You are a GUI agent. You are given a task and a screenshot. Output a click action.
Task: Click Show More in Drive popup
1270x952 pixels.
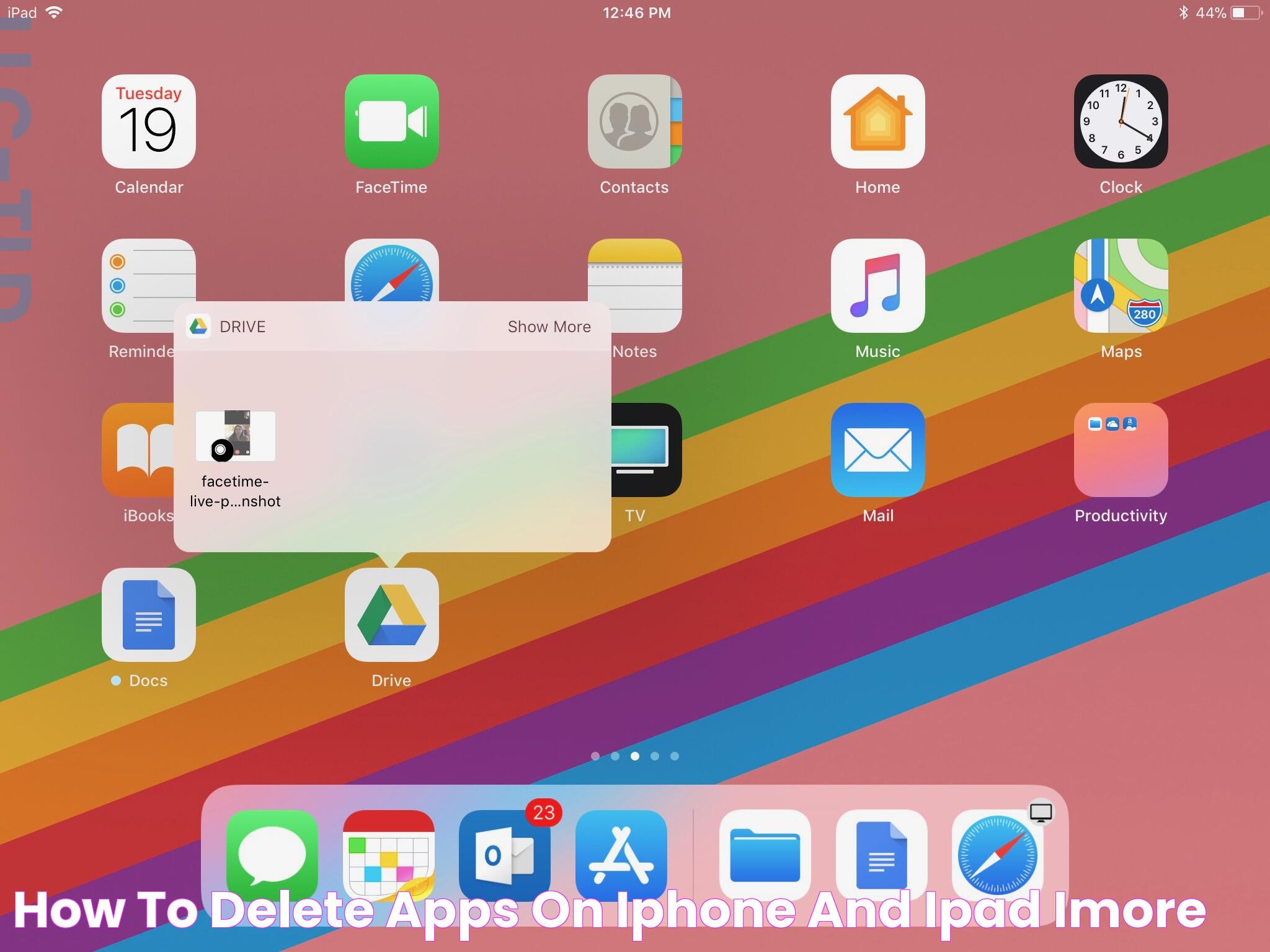click(548, 326)
